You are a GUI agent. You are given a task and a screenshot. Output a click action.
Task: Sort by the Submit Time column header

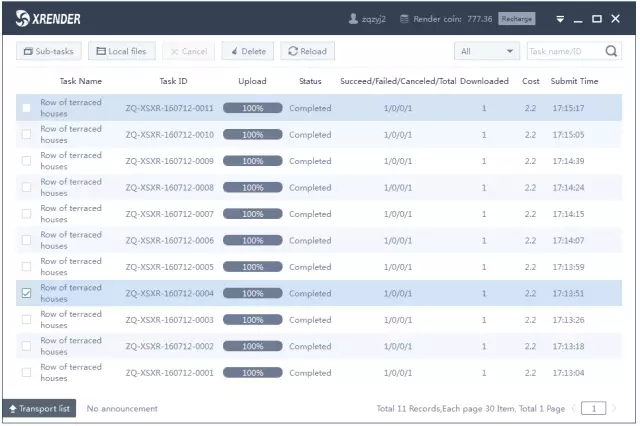pos(574,81)
